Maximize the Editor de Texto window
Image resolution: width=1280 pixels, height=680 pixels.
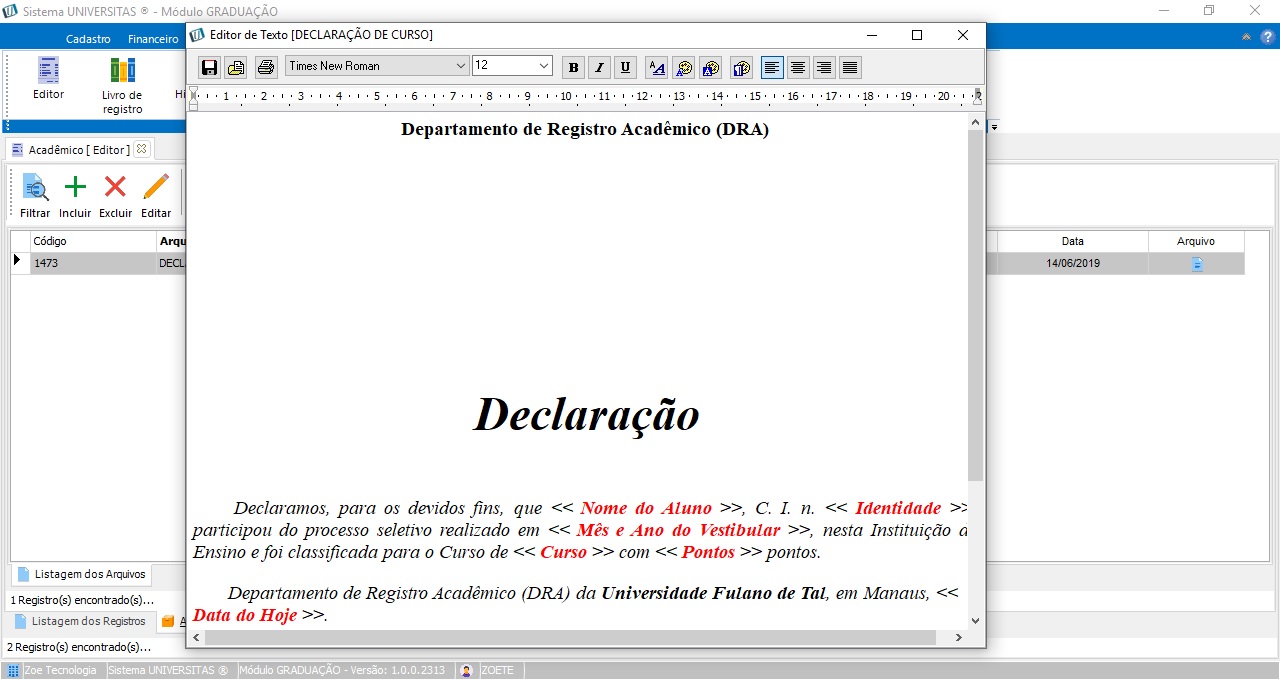(x=916, y=35)
